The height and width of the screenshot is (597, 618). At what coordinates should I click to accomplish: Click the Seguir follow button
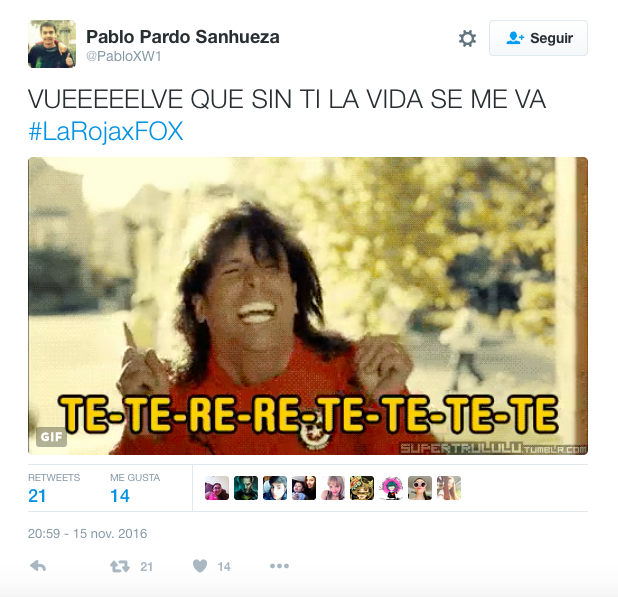(x=538, y=38)
